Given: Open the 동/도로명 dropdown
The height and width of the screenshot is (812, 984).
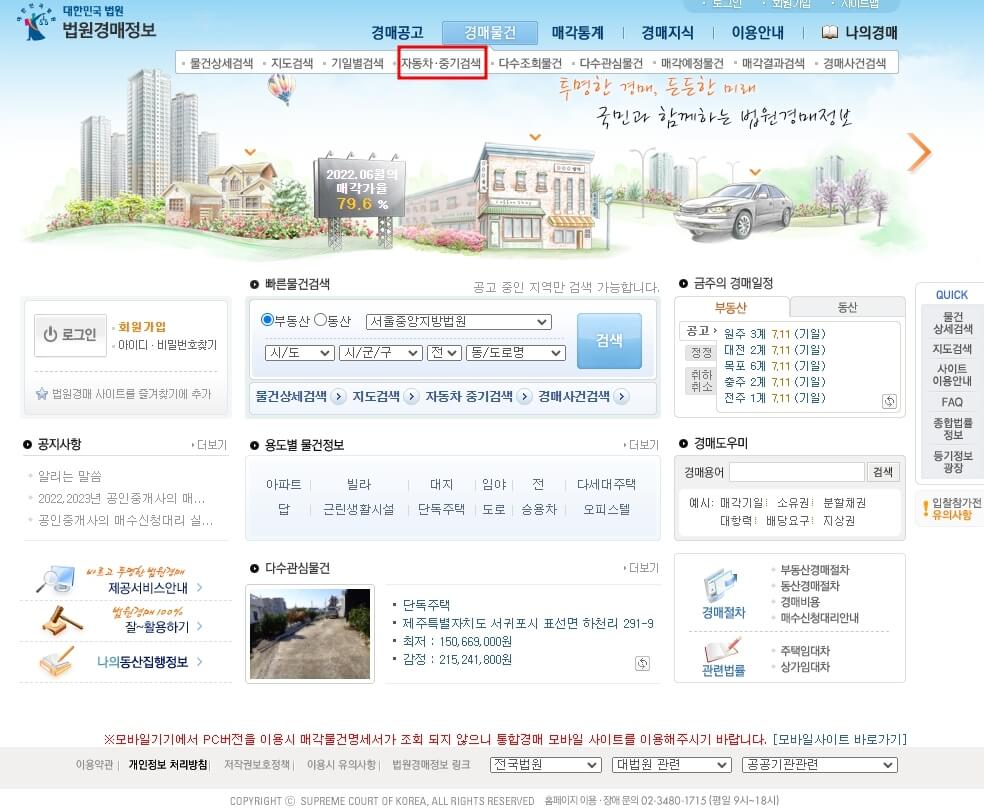Looking at the screenshot, I should click(x=516, y=353).
